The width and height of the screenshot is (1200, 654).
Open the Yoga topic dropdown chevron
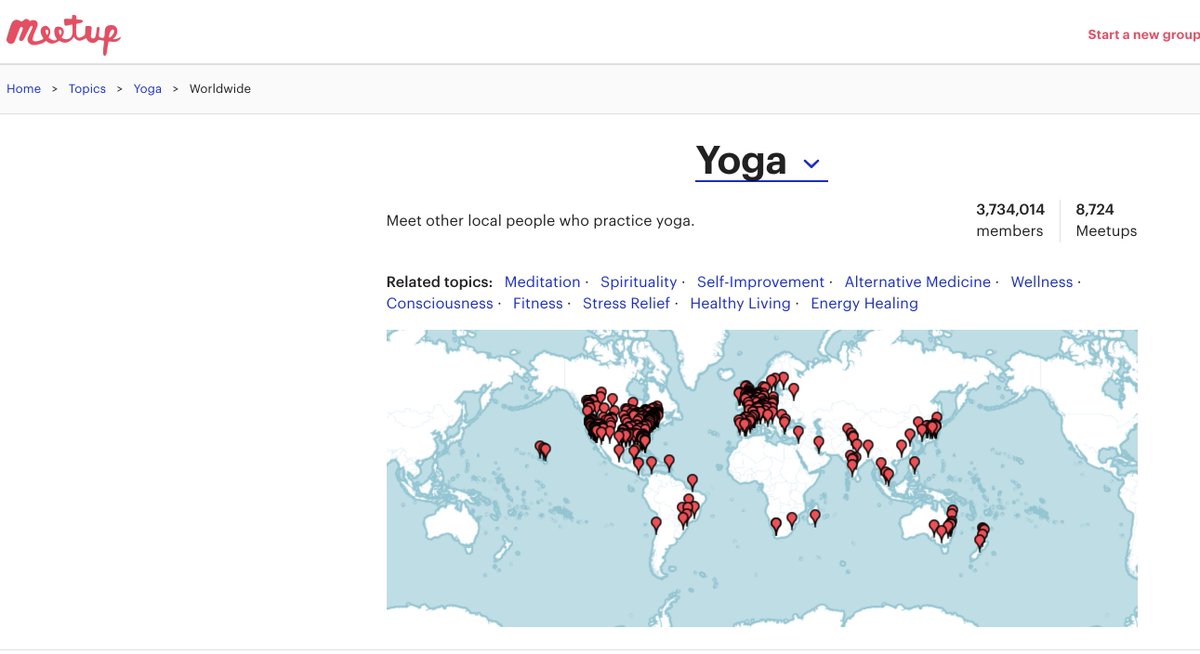click(812, 164)
